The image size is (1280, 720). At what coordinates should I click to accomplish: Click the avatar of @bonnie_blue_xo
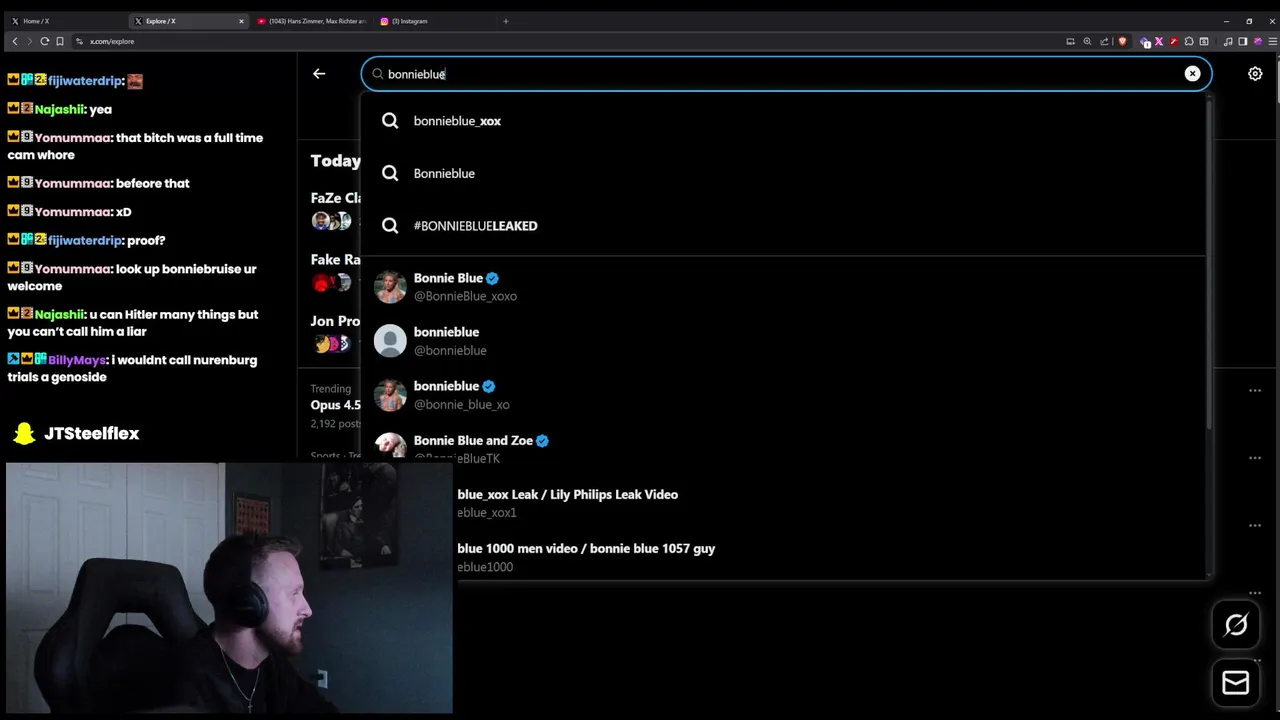tap(390, 395)
